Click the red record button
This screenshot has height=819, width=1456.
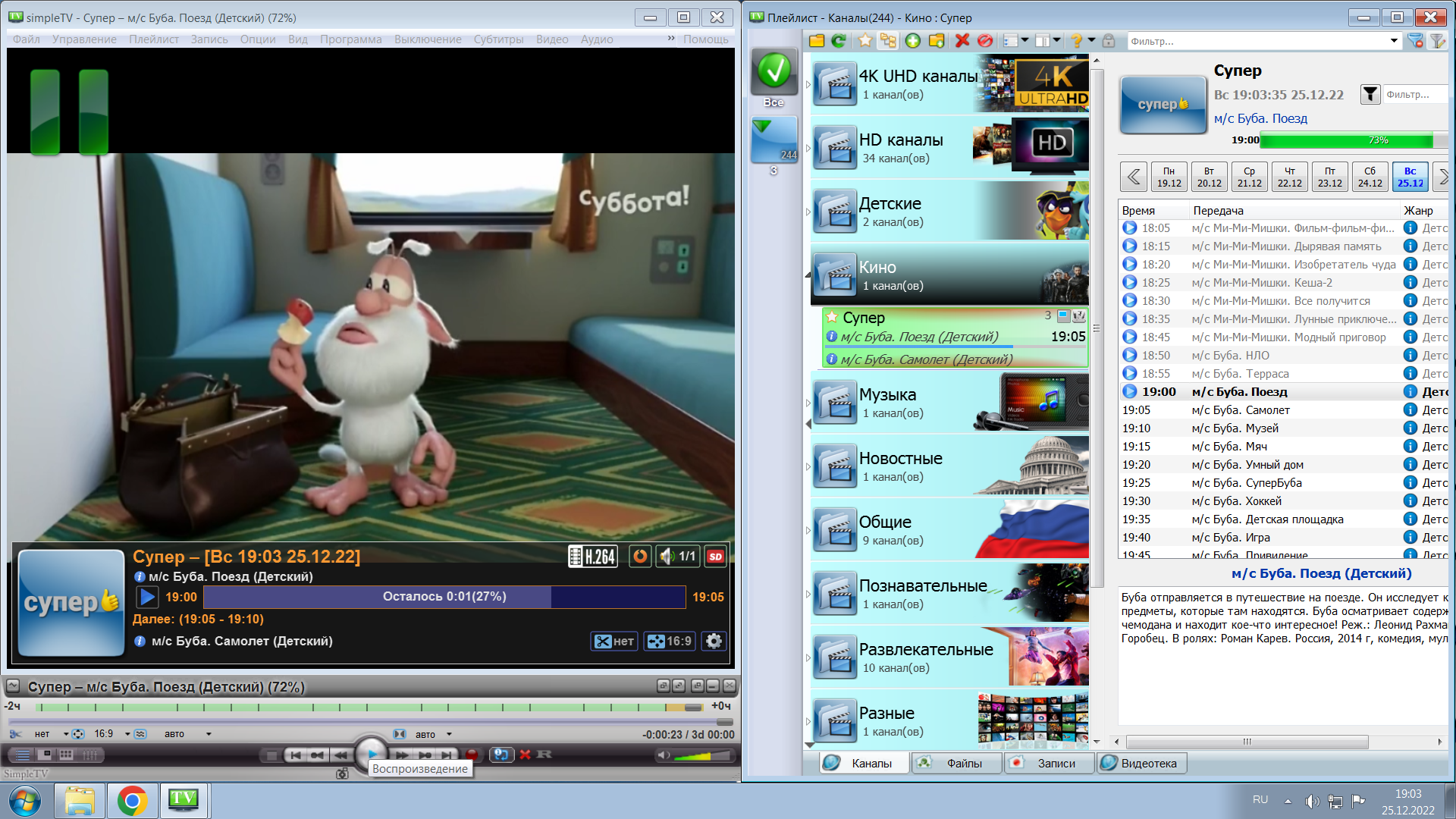coord(471,755)
